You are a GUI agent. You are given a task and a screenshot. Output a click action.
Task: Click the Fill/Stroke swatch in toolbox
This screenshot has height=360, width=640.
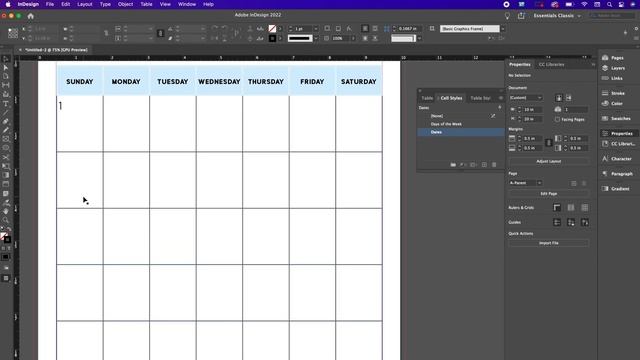click(x=5, y=238)
